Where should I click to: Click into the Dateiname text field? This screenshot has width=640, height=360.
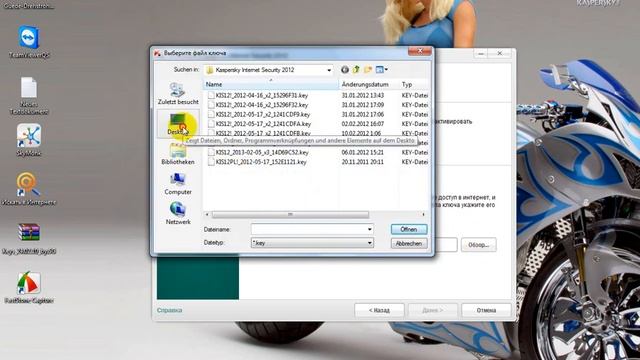click(309, 229)
